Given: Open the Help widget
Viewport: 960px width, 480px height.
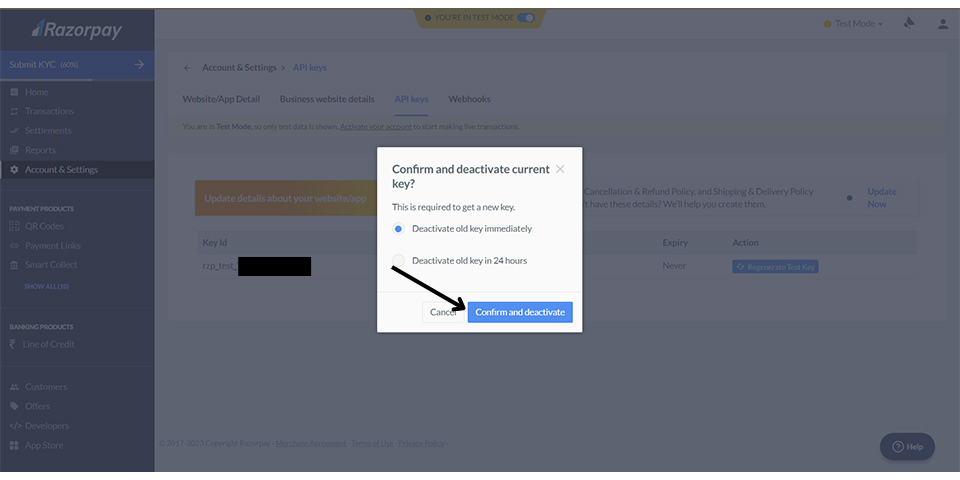Looking at the screenshot, I should click(x=907, y=446).
